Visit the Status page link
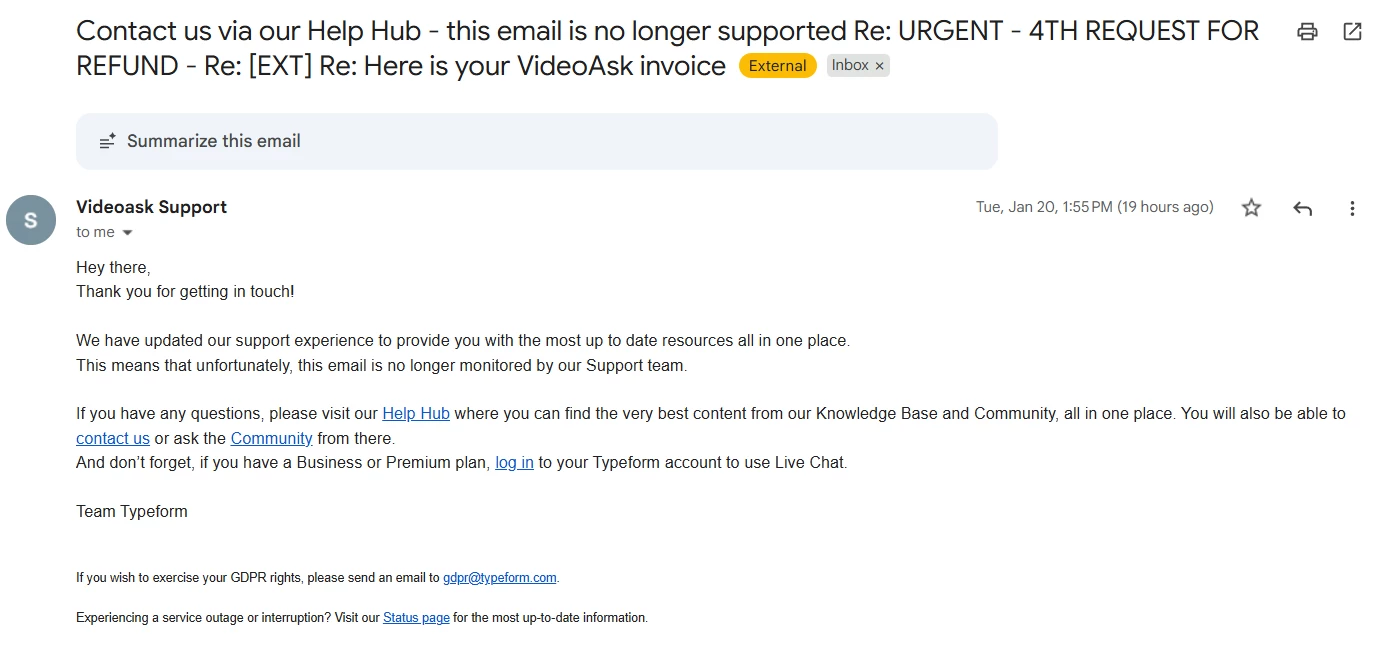Image resolution: width=1380 pixels, height=651 pixels. tap(416, 617)
